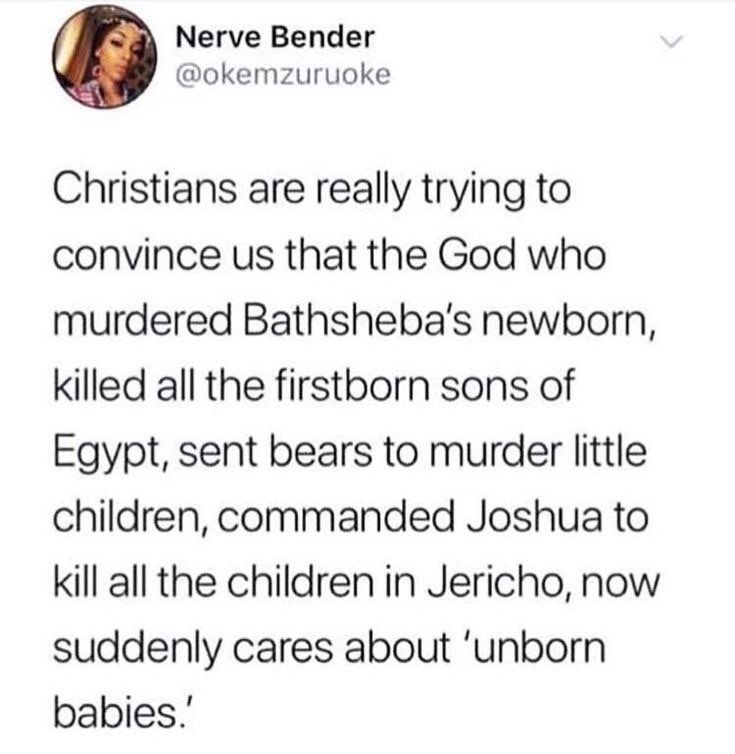The height and width of the screenshot is (754, 735).
Task: Click the name "Joshua" in the tweet
Action: [527, 518]
